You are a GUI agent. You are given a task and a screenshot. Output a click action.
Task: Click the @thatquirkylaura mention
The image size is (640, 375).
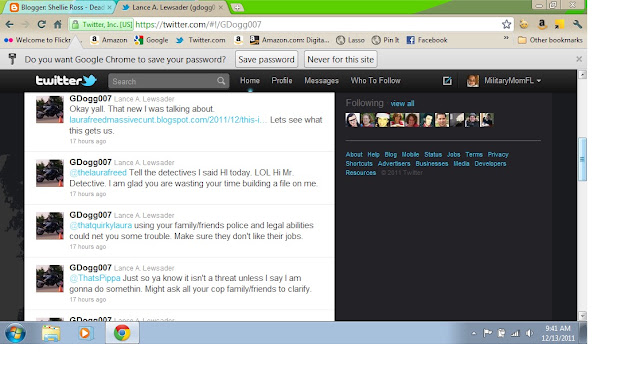(100, 225)
